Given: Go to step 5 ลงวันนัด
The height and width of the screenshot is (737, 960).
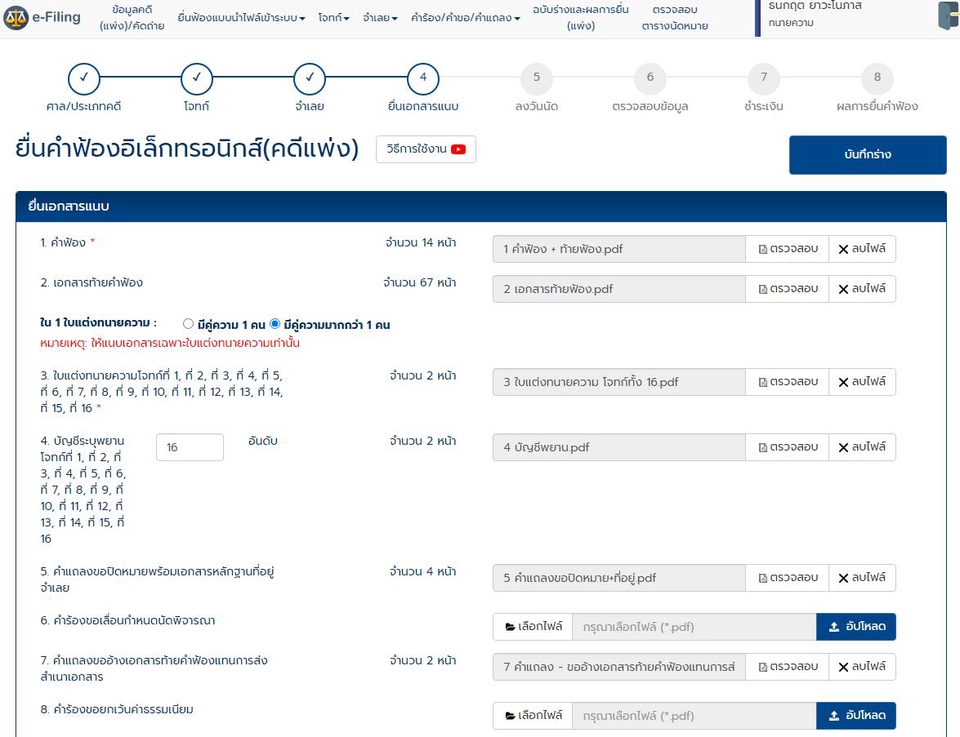Looking at the screenshot, I should pyautogui.click(x=536, y=78).
